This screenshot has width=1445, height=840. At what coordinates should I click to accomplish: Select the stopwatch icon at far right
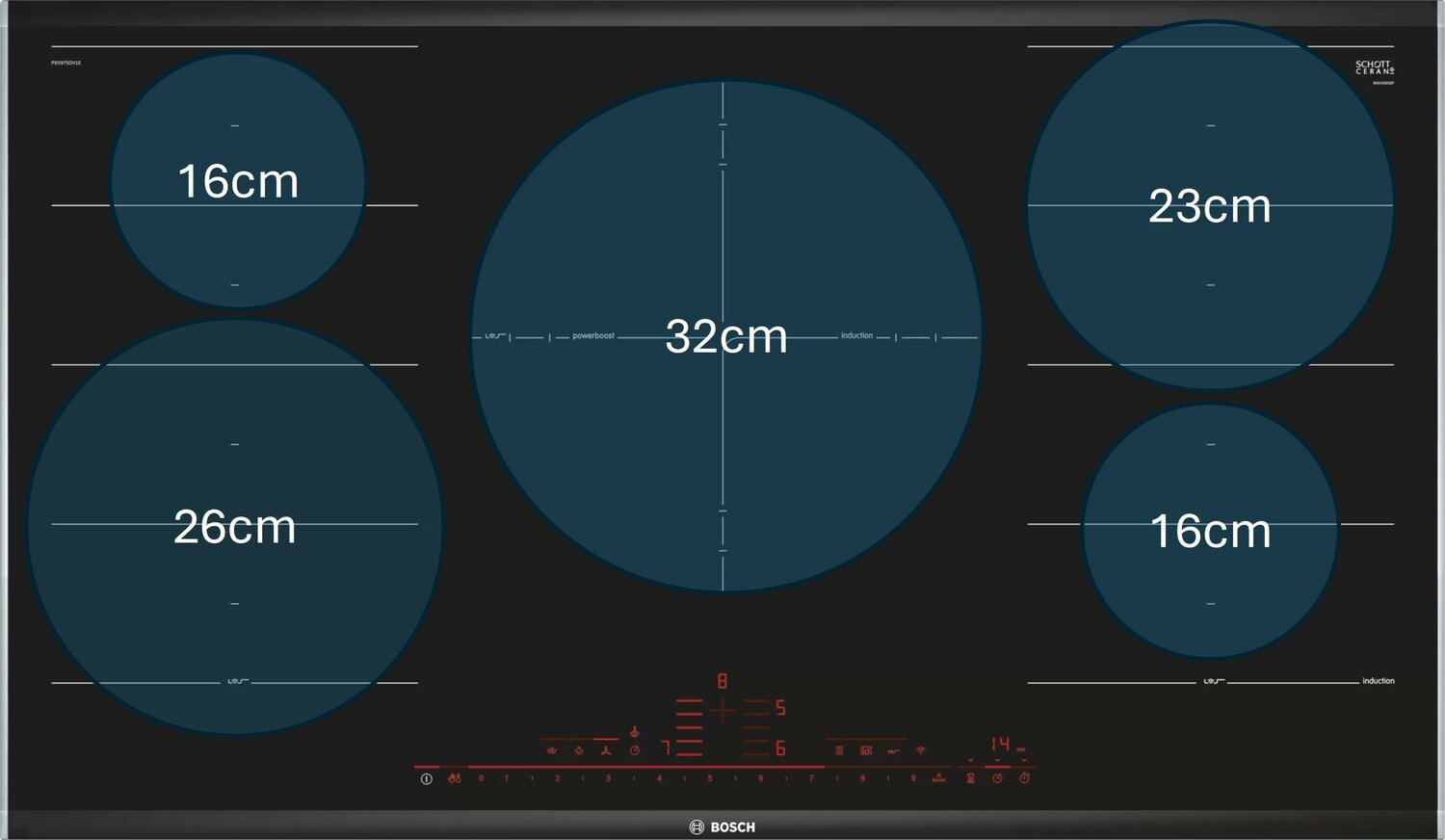1024,778
